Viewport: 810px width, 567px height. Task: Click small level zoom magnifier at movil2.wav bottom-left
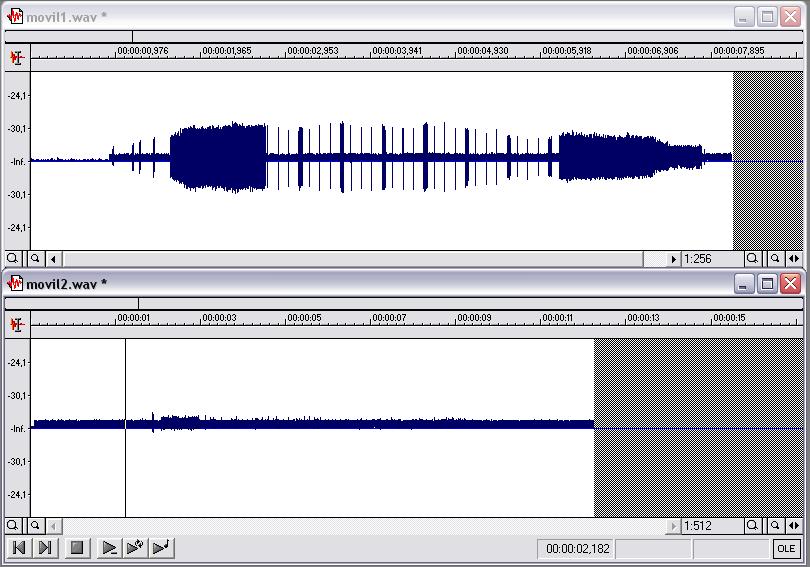pyautogui.click(x=35, y=526)
